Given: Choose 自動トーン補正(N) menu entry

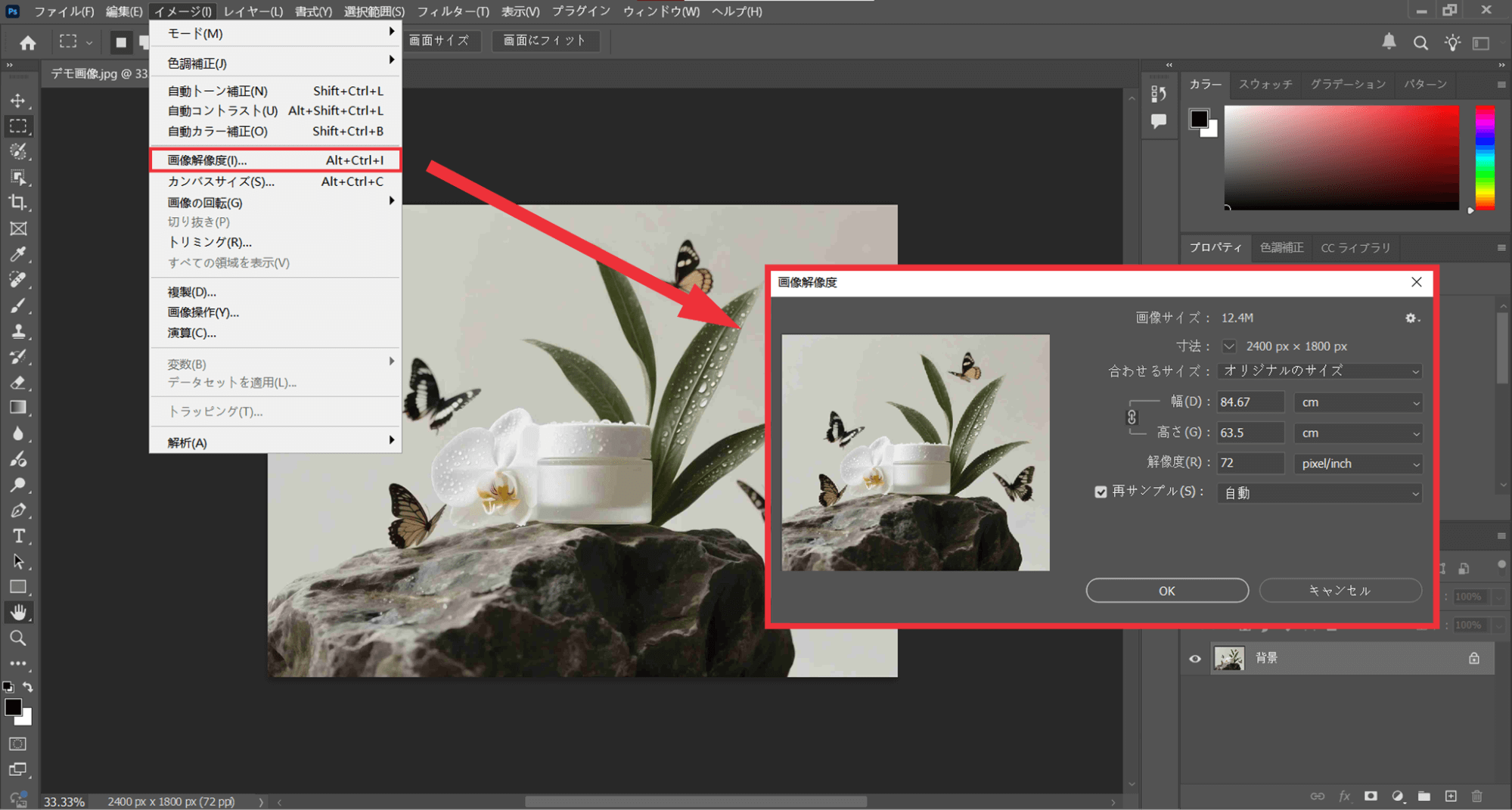Looking at the screenshot, I should [x=275, y=91].
